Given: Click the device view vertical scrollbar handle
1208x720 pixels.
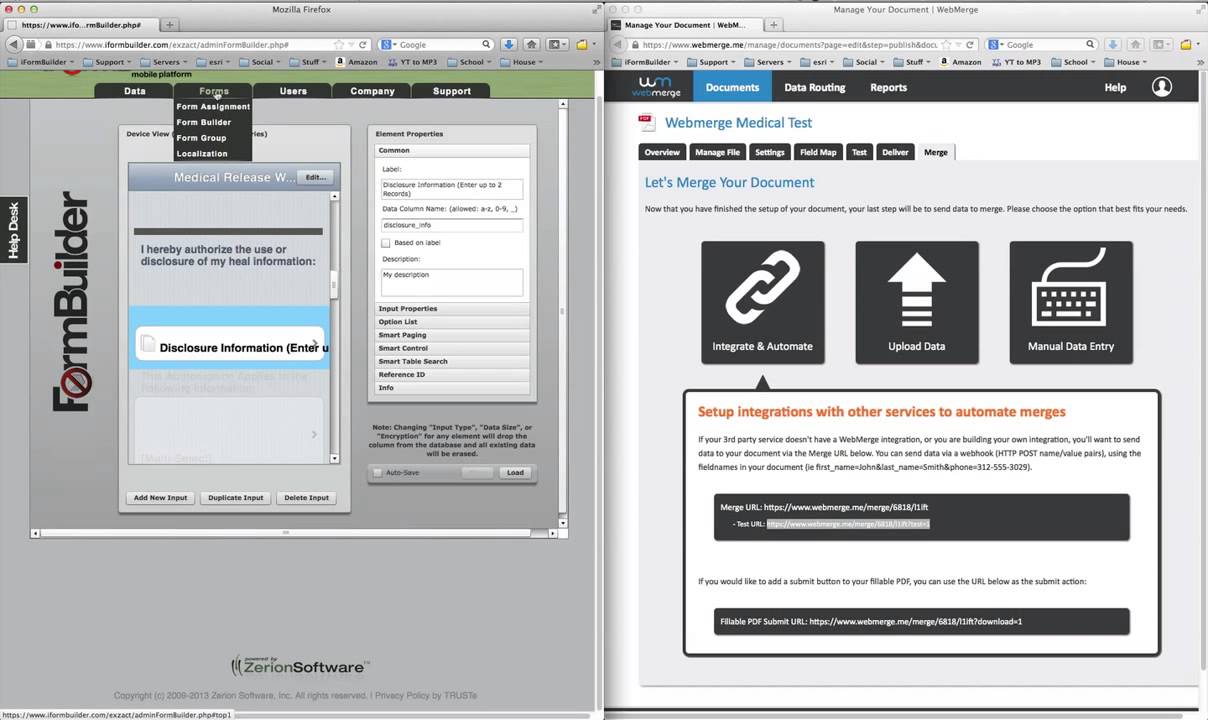Looking at the screenshot, I should 334,285.
